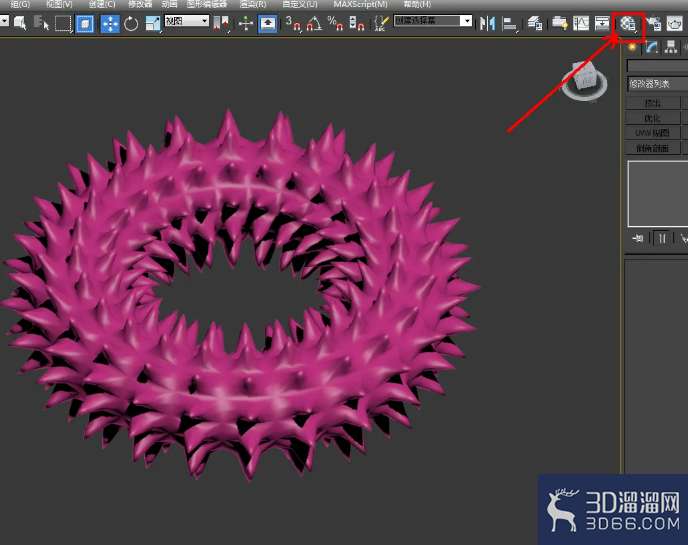Open Render Setup teapot icon

click(654, 23)
